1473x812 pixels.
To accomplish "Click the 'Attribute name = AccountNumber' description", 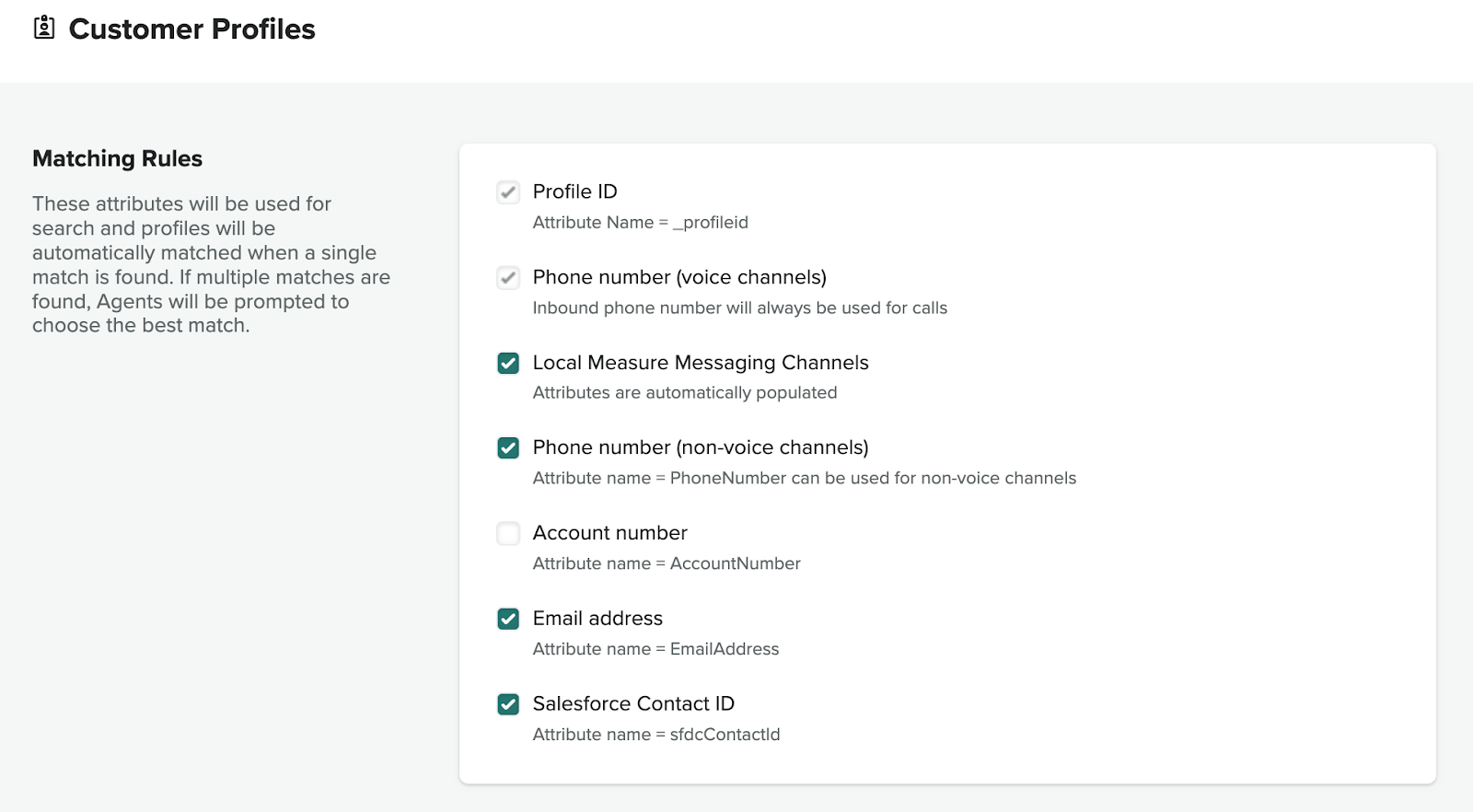I will [667, 563].
